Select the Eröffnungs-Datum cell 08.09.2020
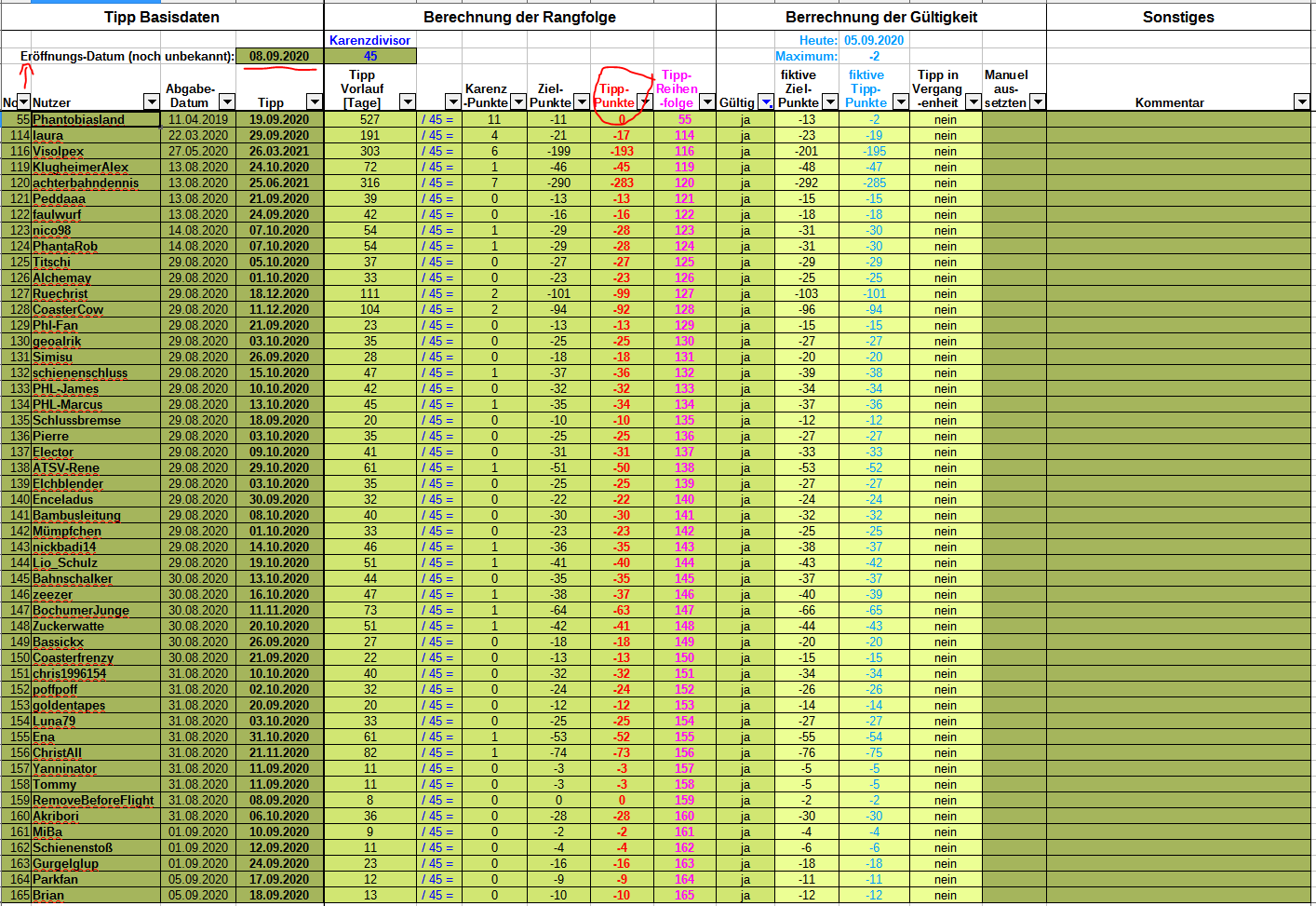This screenshot has width=1316, height=906. coord(279,56)
